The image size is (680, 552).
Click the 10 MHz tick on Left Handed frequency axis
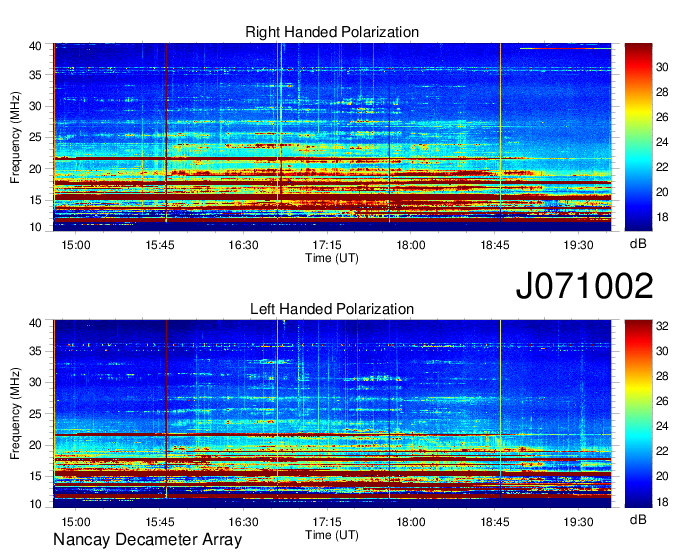(36, 504)
